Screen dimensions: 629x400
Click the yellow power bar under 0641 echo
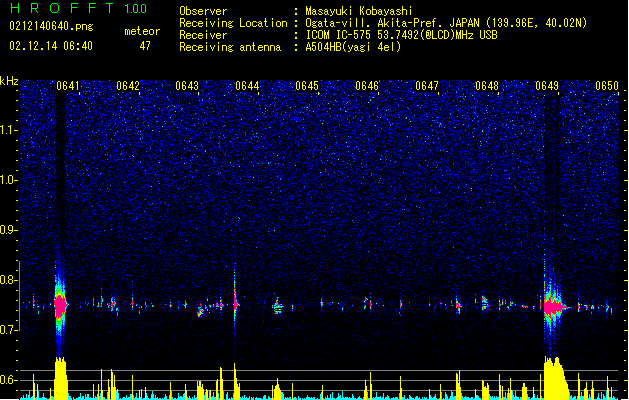(x=61, y=378)
